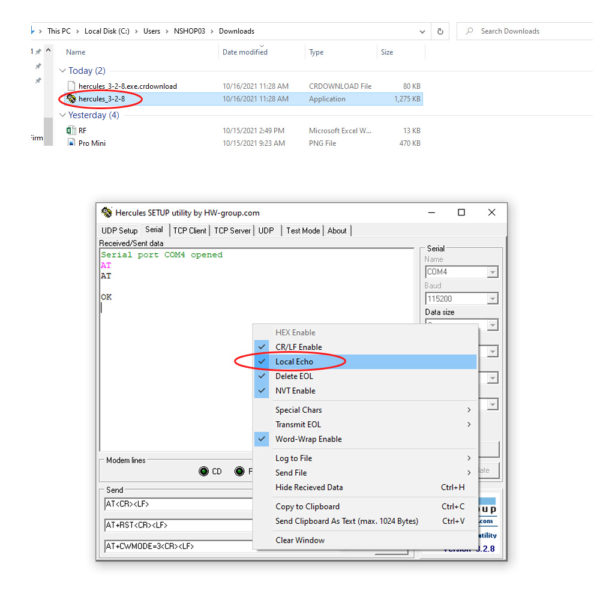Sort files by Date modified column
The width and height of the screenshot is (600, 600).
245,52
